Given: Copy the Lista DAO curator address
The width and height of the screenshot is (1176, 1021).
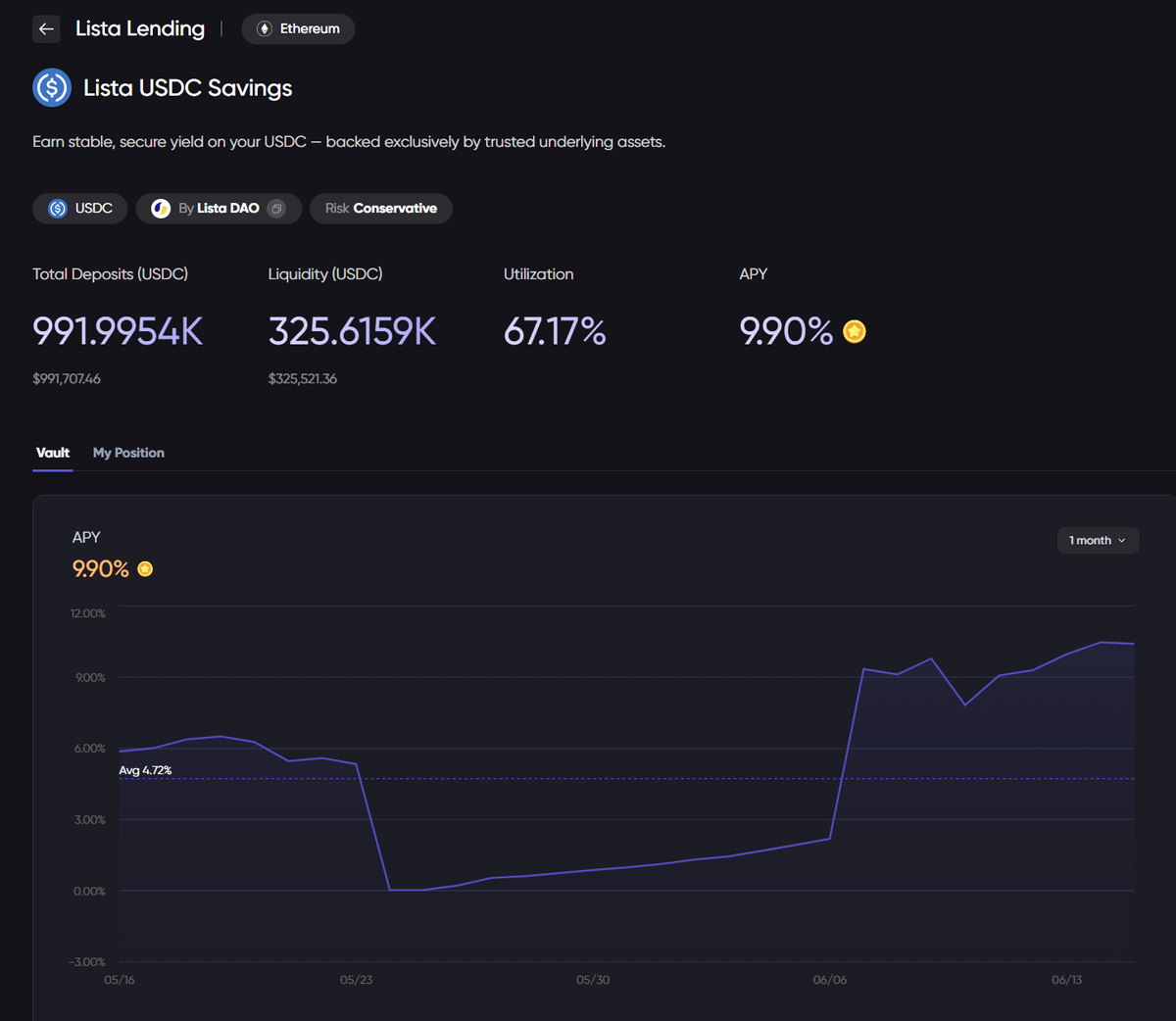Looking at the screenshot, I should click(276, 209).
